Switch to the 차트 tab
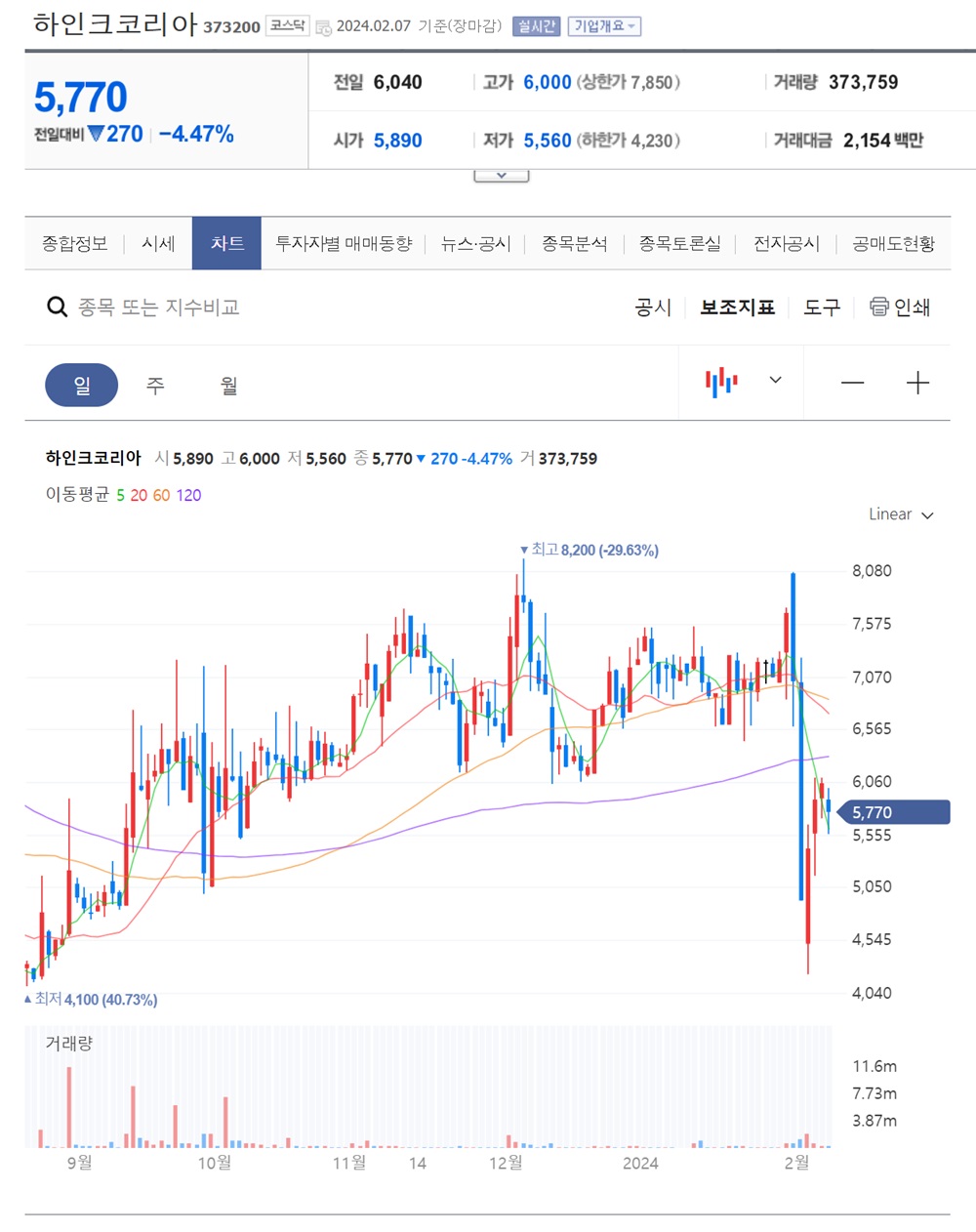This screenshot has height=1232, width=976. 226,243
